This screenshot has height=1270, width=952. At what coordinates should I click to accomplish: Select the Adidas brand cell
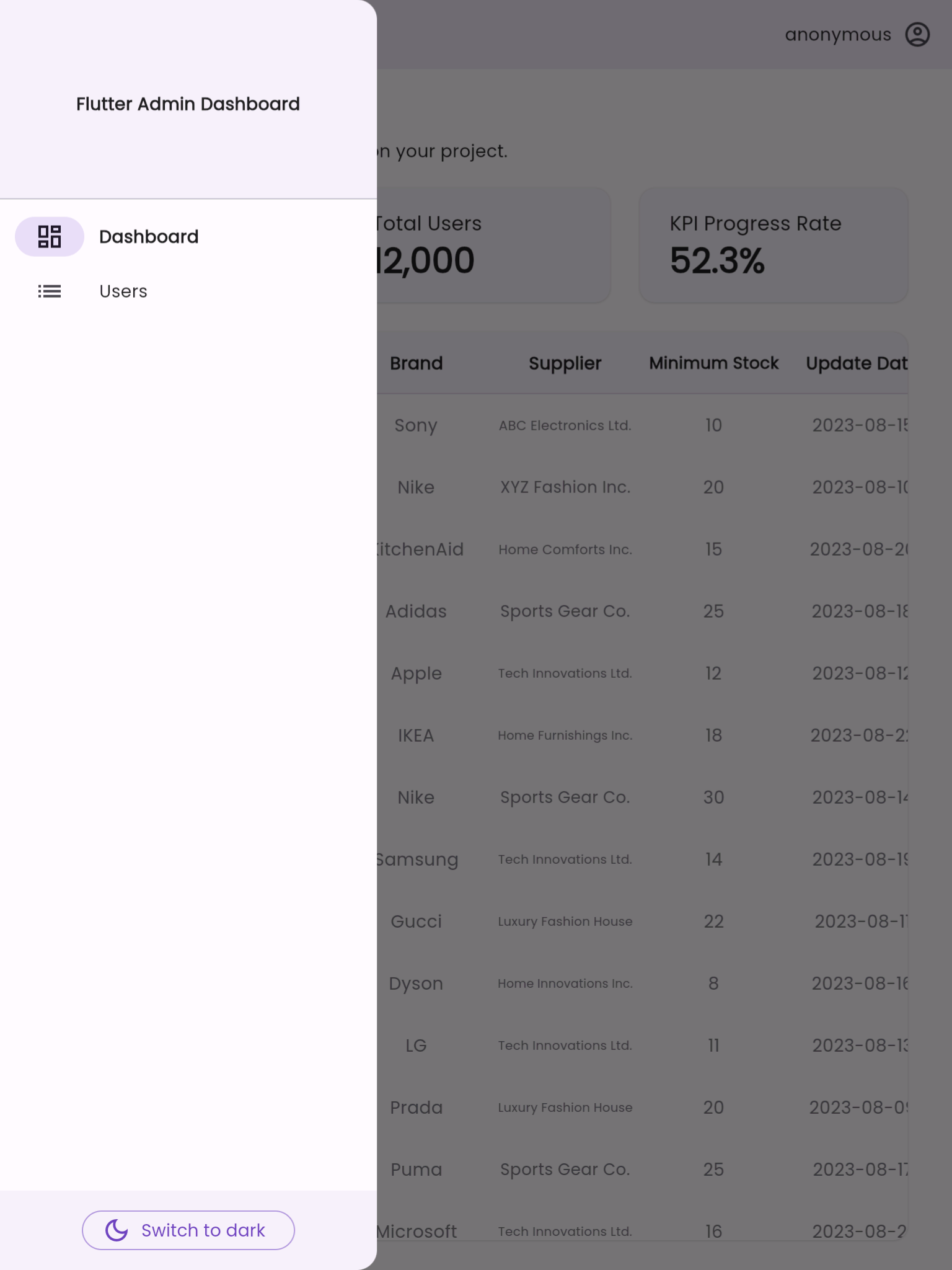point(416,611)
